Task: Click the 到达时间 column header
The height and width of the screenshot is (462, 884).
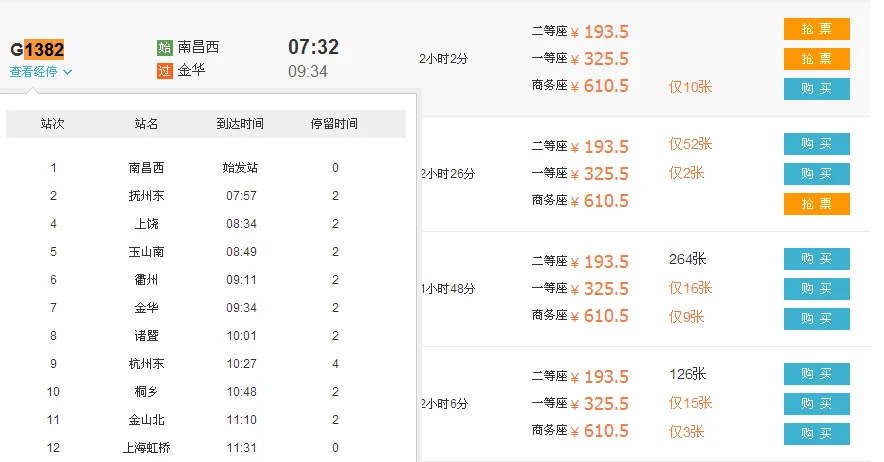Action: tap(240, 124)
